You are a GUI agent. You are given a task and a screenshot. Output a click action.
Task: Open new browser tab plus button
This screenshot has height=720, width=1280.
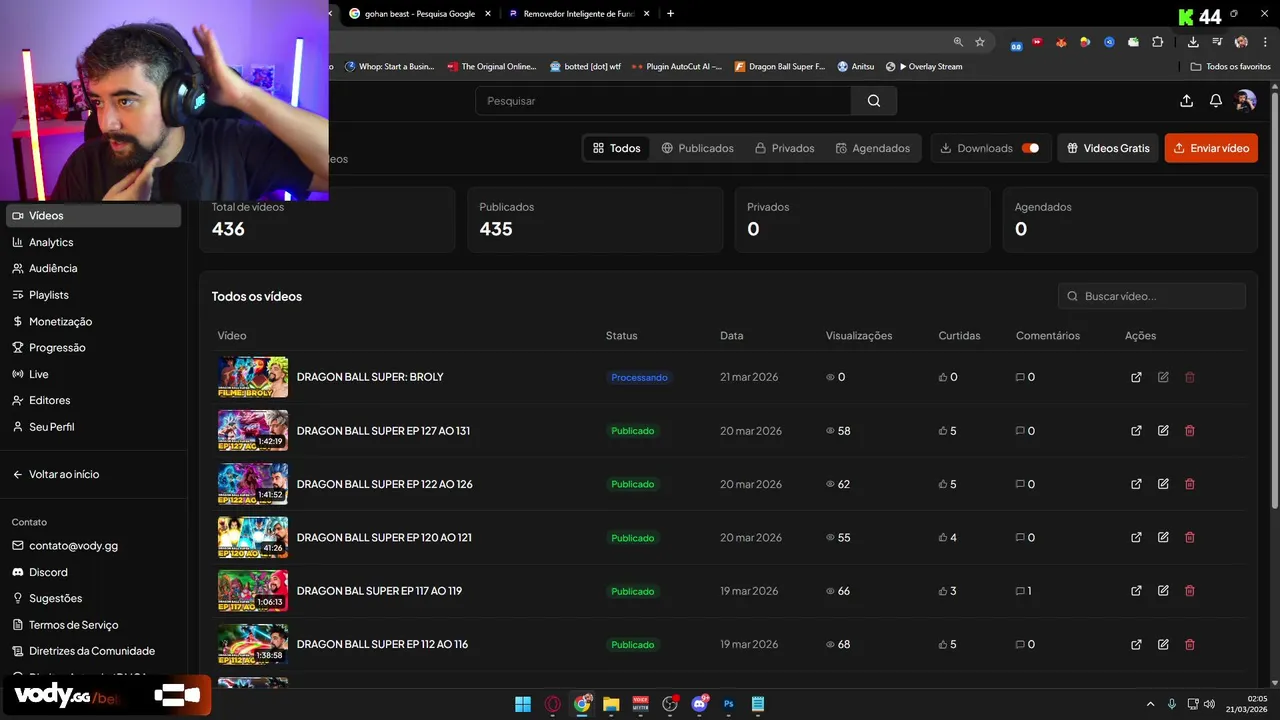(x=670, y=14)
